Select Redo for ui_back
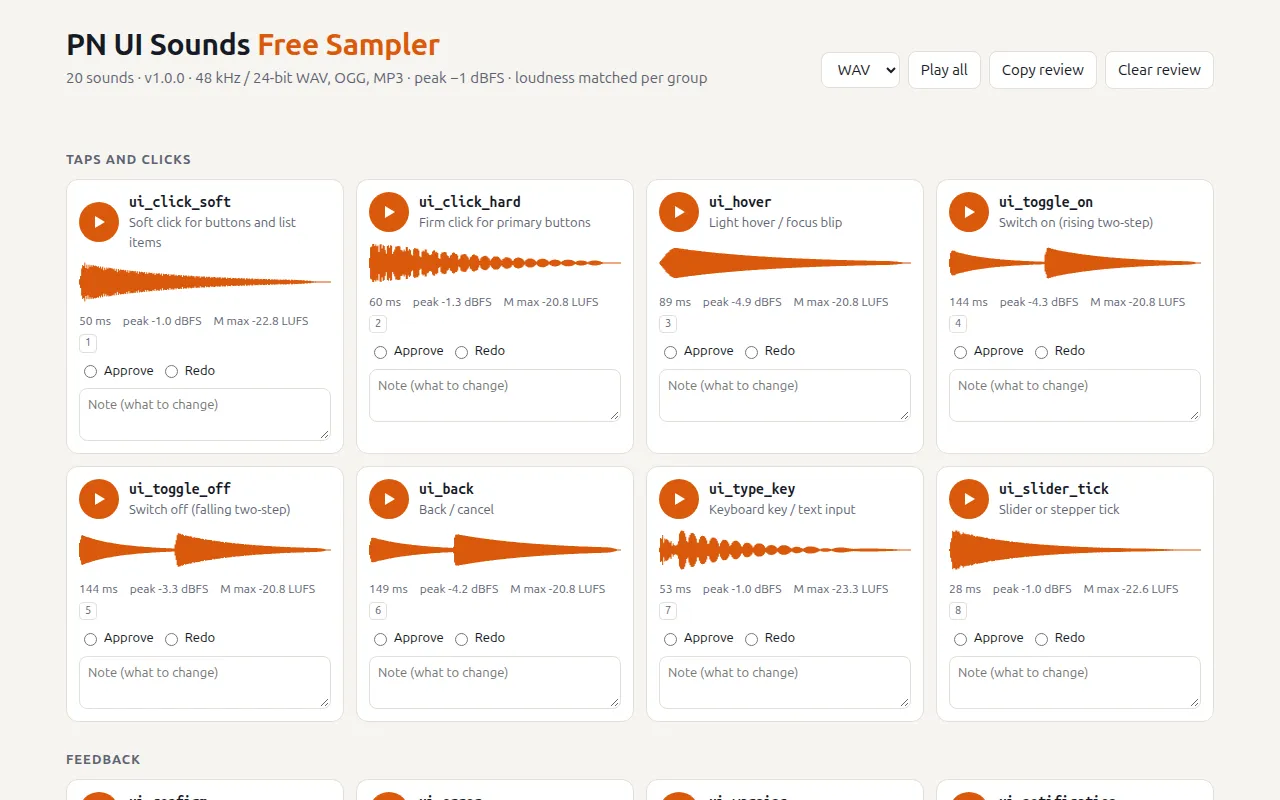 coord(461,639)
